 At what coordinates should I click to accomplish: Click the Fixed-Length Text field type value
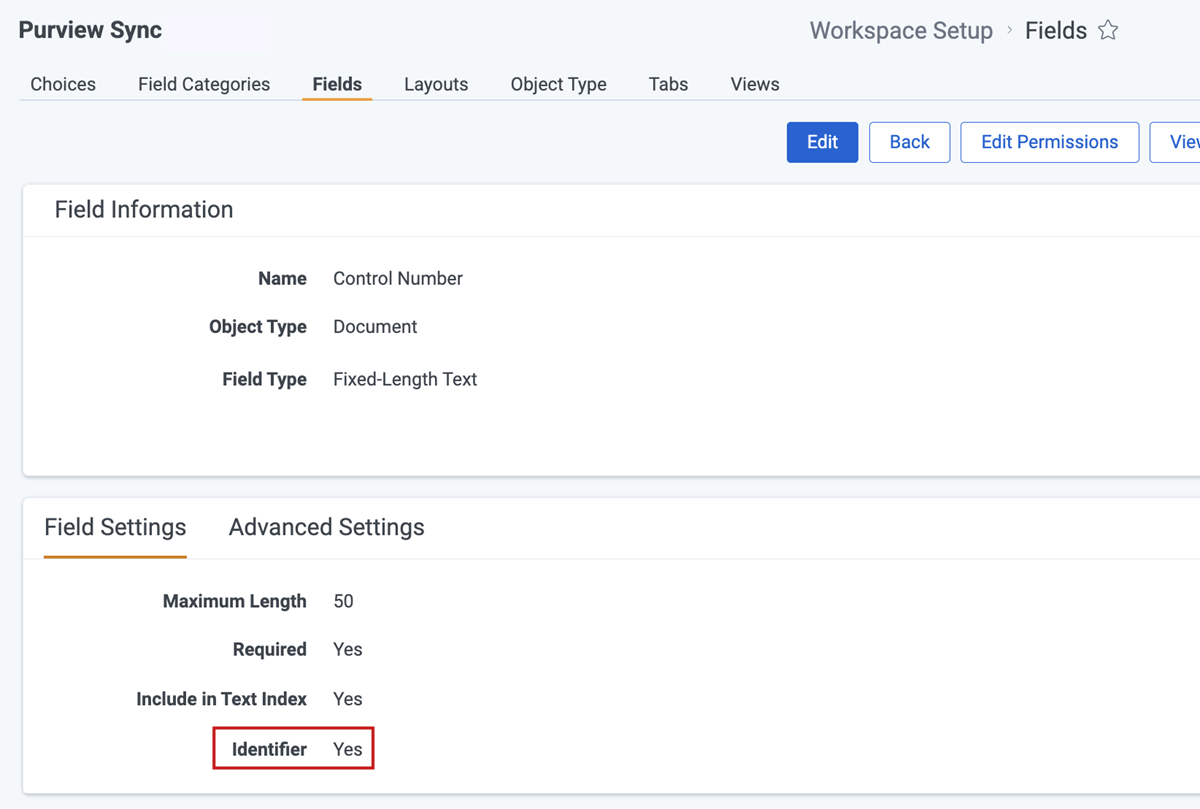(405, 380)
